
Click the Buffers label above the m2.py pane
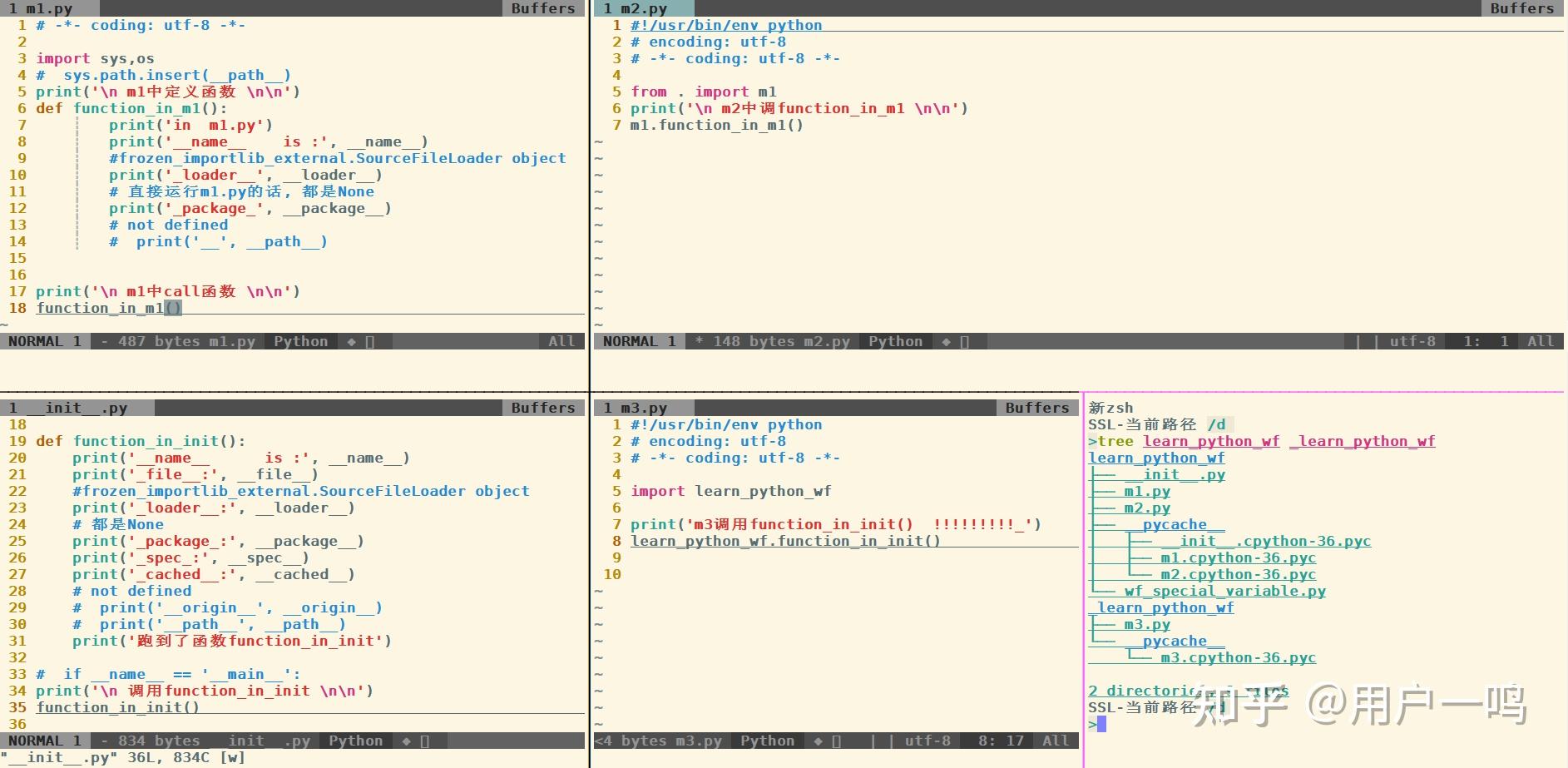[1522, 8]
